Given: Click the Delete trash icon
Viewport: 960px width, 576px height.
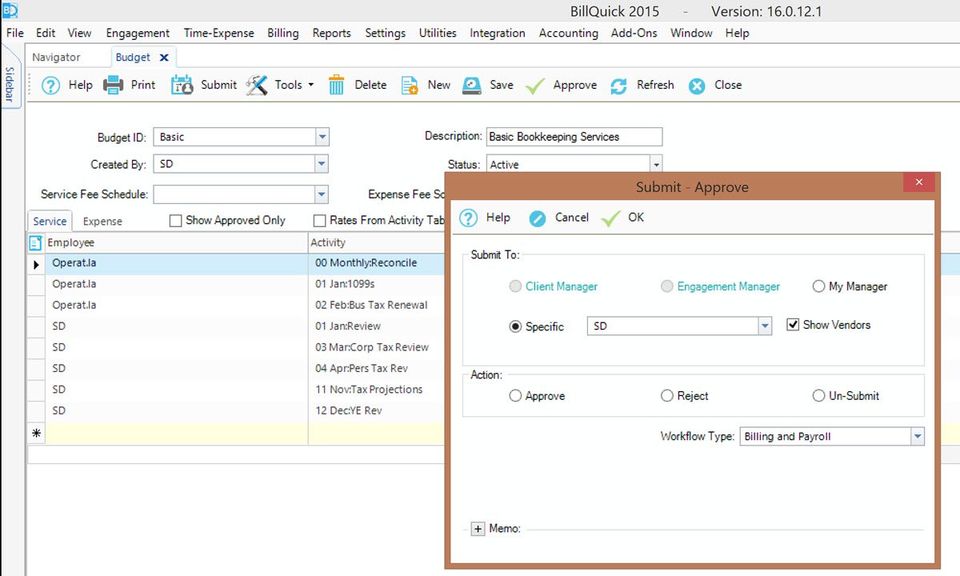Looking at the screenshot, I should (336, 85).
